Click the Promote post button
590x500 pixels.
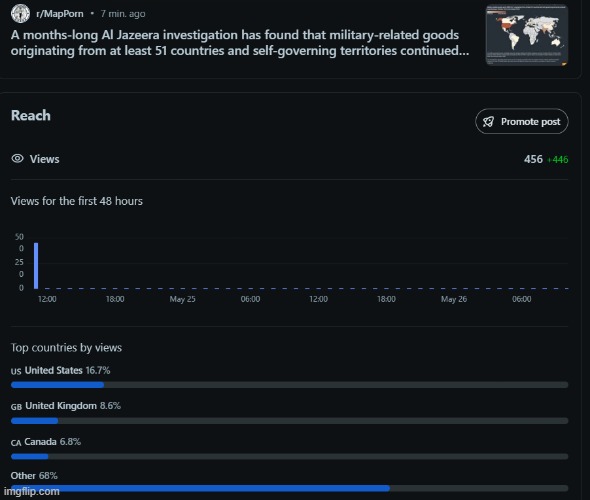pyautogui.click(x=522, y=121)
